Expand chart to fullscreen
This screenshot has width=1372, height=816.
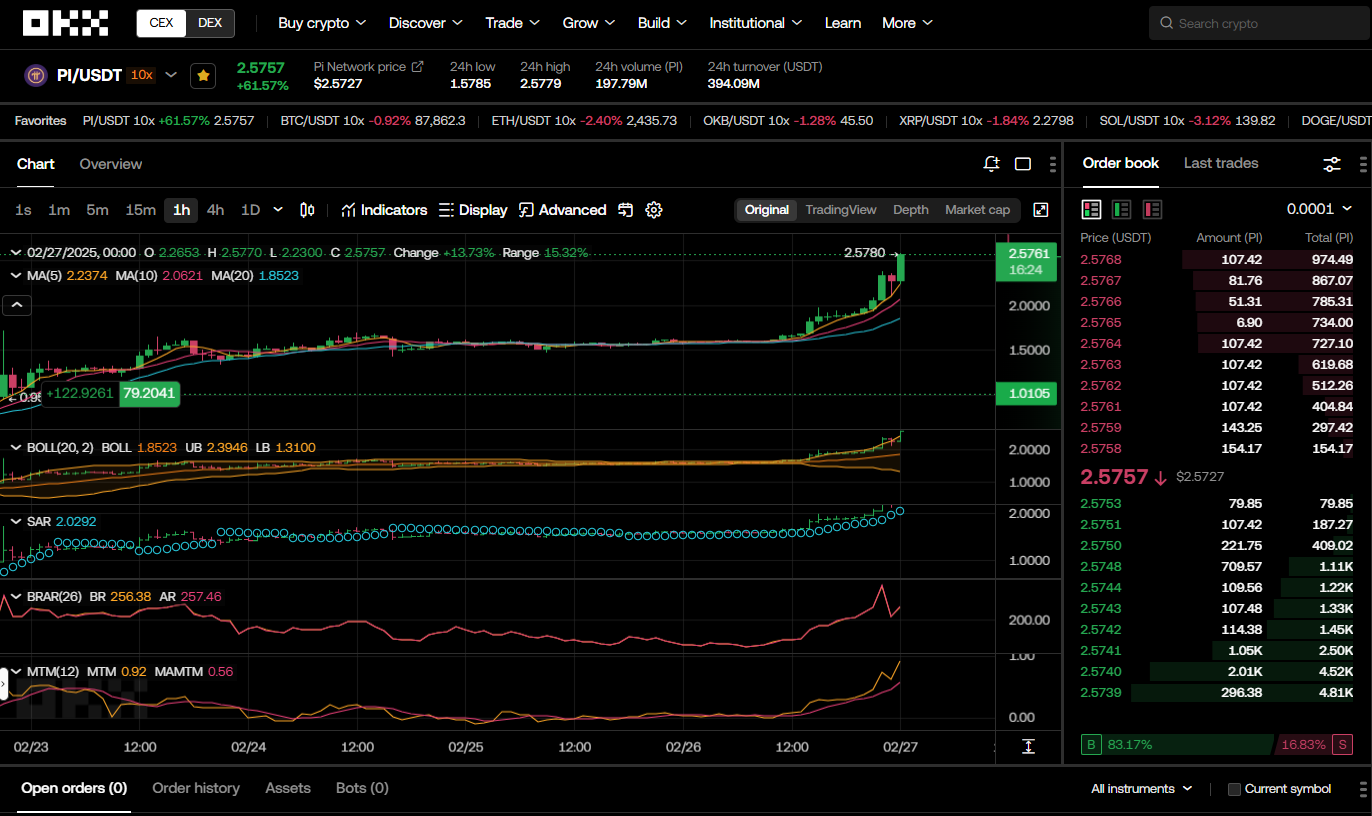tap(1040, 210)
